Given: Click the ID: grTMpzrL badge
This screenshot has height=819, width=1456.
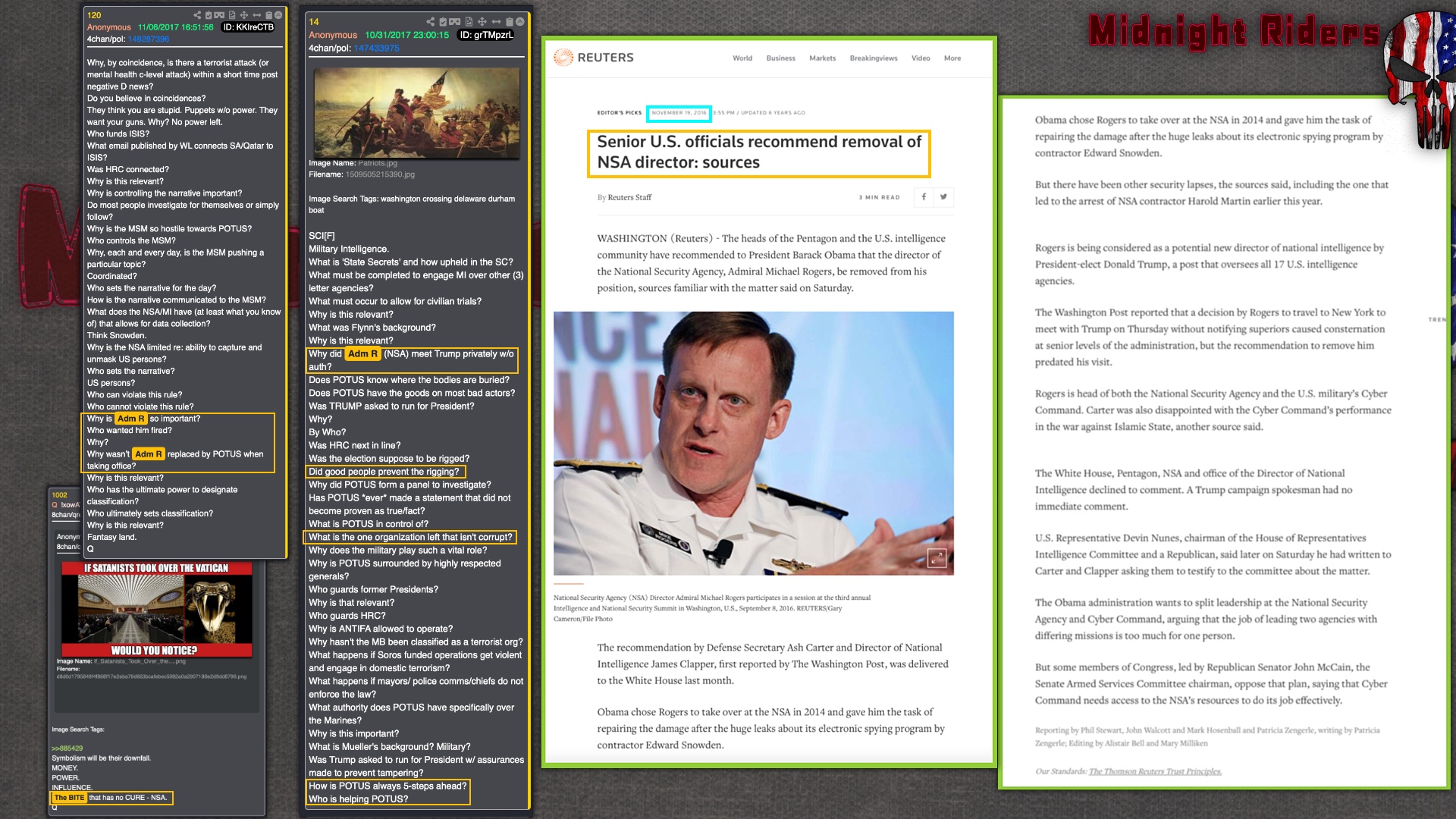Looking at the screenshot, I should (486, 35).
